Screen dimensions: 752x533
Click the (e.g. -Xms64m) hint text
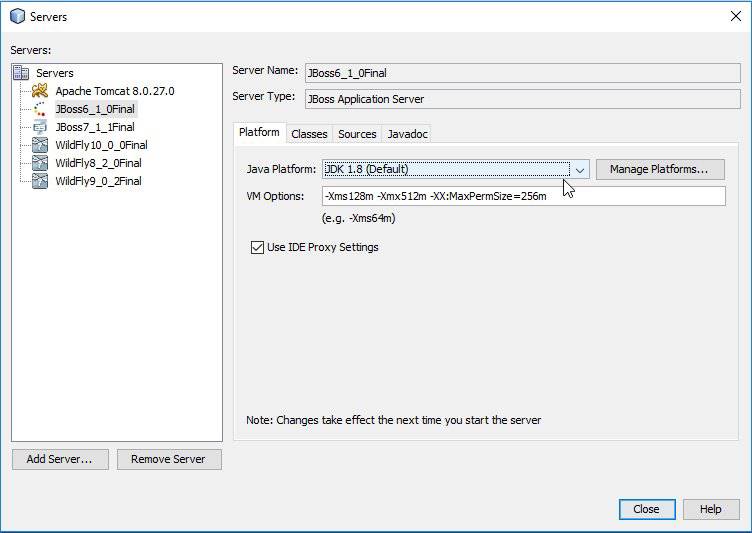pyautogui.click(x=359, y=218)
